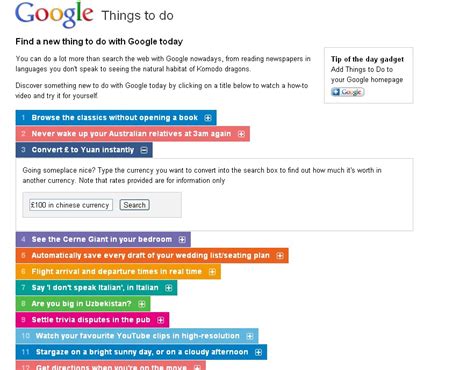Click the Google logo at top
This screenshot has width=474, height=370.
point(54,14)
